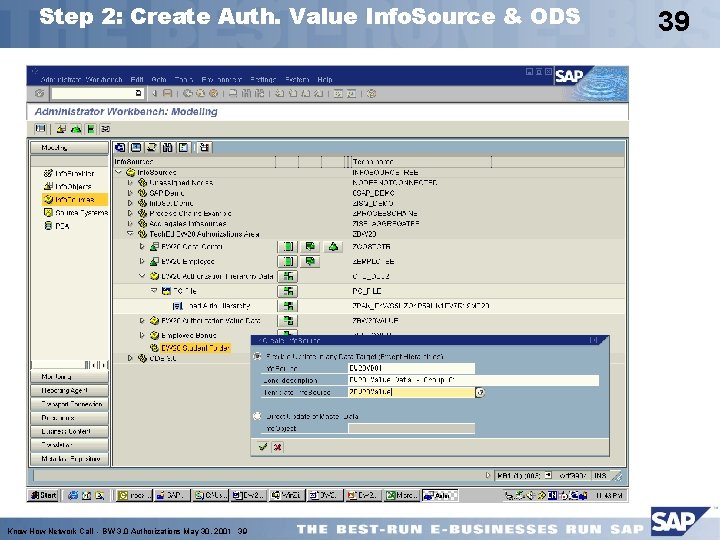The image size is (720, 540).
Task: Click the yellow Exit icon in the toolbar
Action: tap(201, 93)
